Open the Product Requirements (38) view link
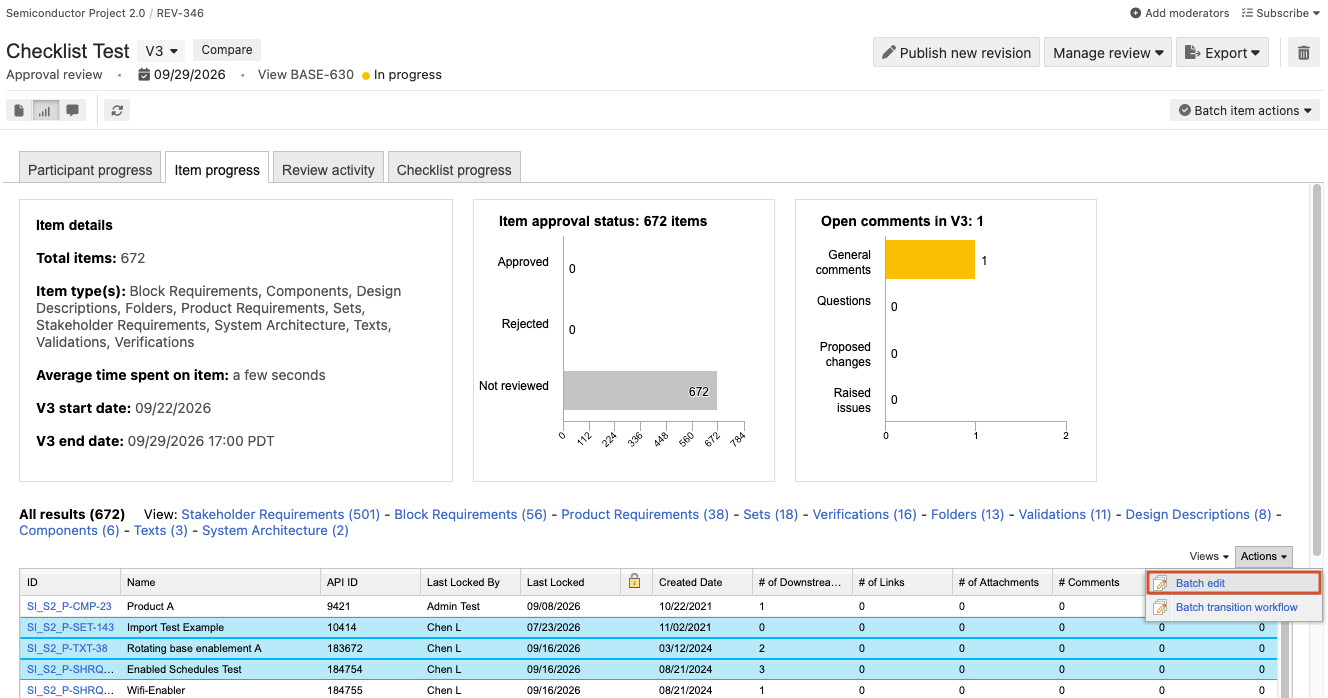1328x698 pixels. pyautogui.click(x=645, y=514)
